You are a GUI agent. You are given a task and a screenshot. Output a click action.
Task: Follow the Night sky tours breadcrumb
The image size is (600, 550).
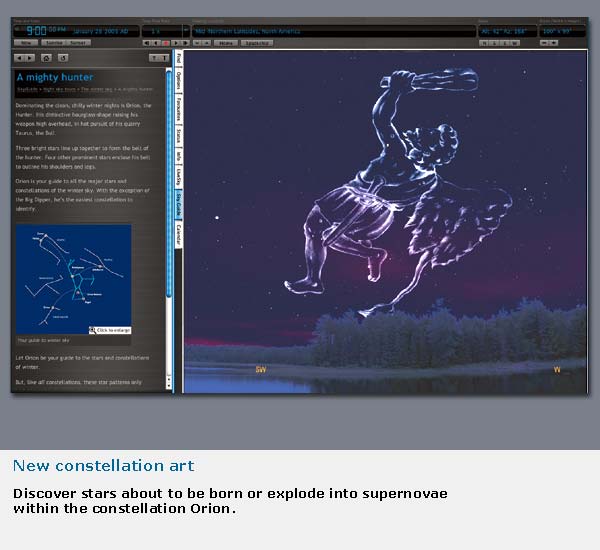click(60, 89)
